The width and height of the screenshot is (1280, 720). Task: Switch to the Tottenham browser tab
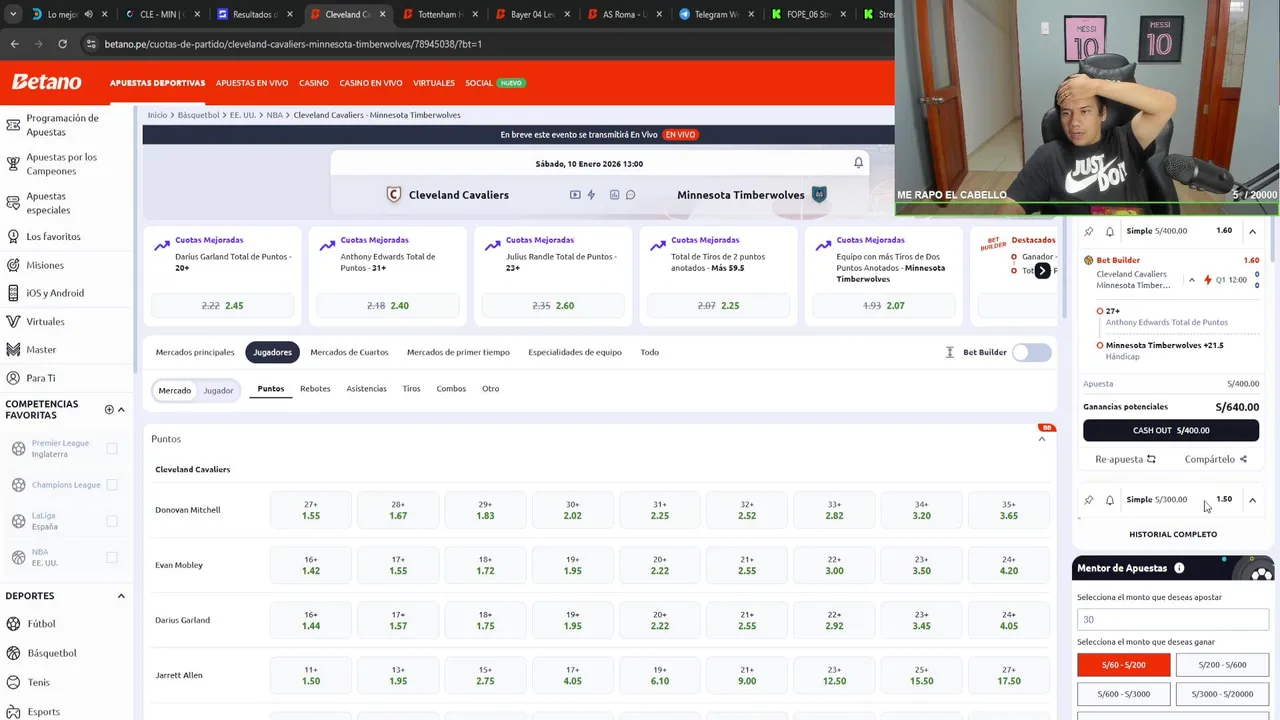click(x=438, y=14)
